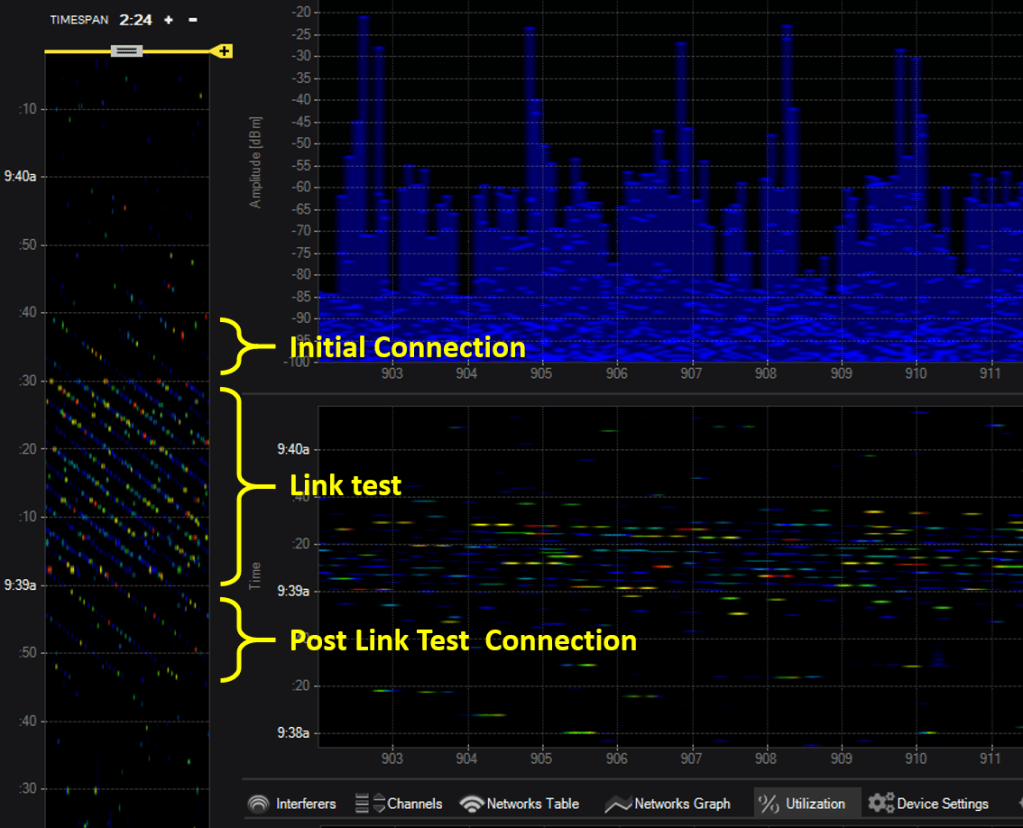Click the Wi-Fi icon for Networks Table
The image size is (1023, 828).
pos(471,803)
